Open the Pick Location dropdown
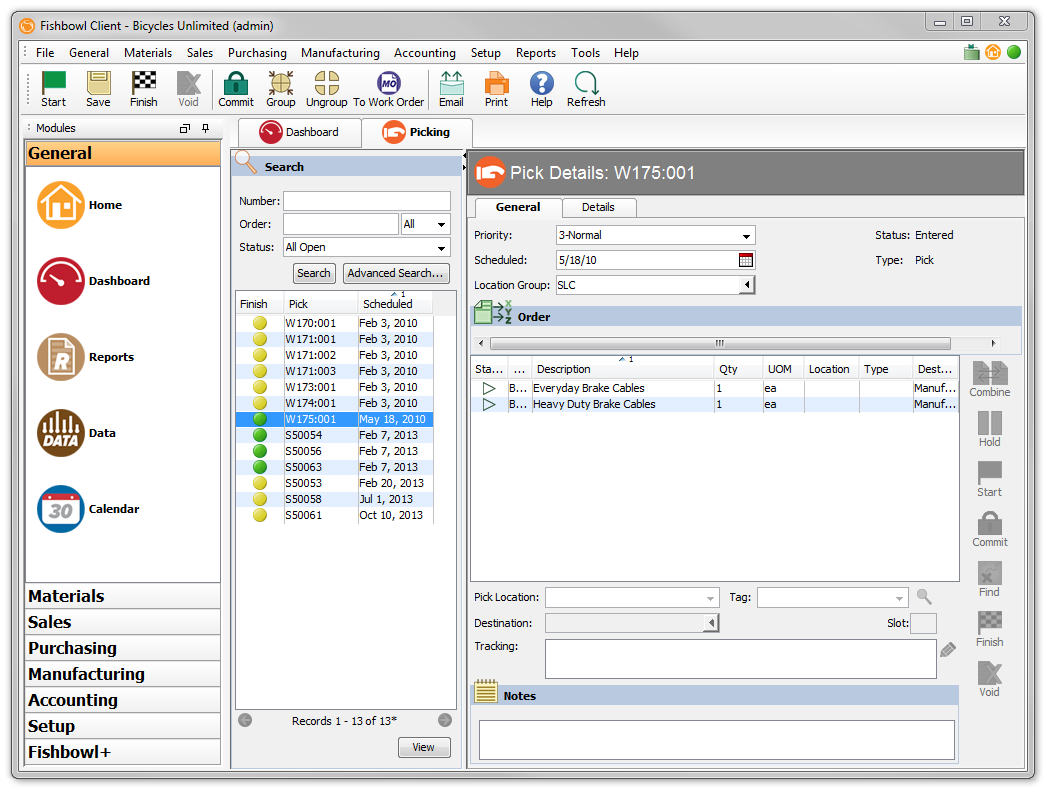The width and height of the screenshot is (1049, 790). click(x=710, y=598)
